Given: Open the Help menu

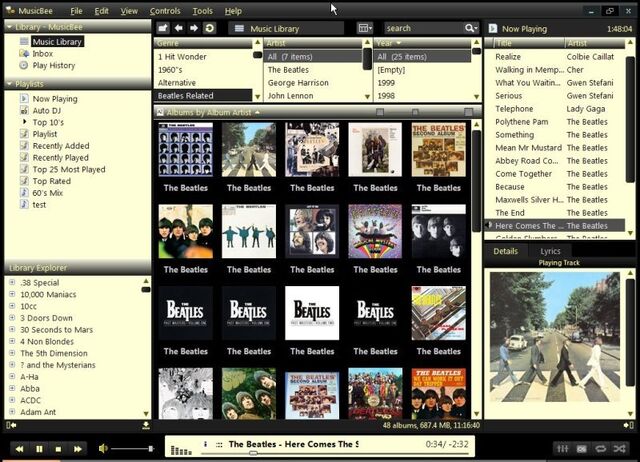Looking at the screenshot, I should (233, 11).
